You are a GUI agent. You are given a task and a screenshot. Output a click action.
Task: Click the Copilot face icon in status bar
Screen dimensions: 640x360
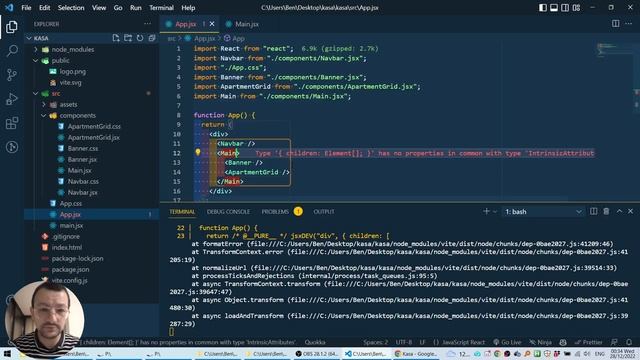pos(563,342)
